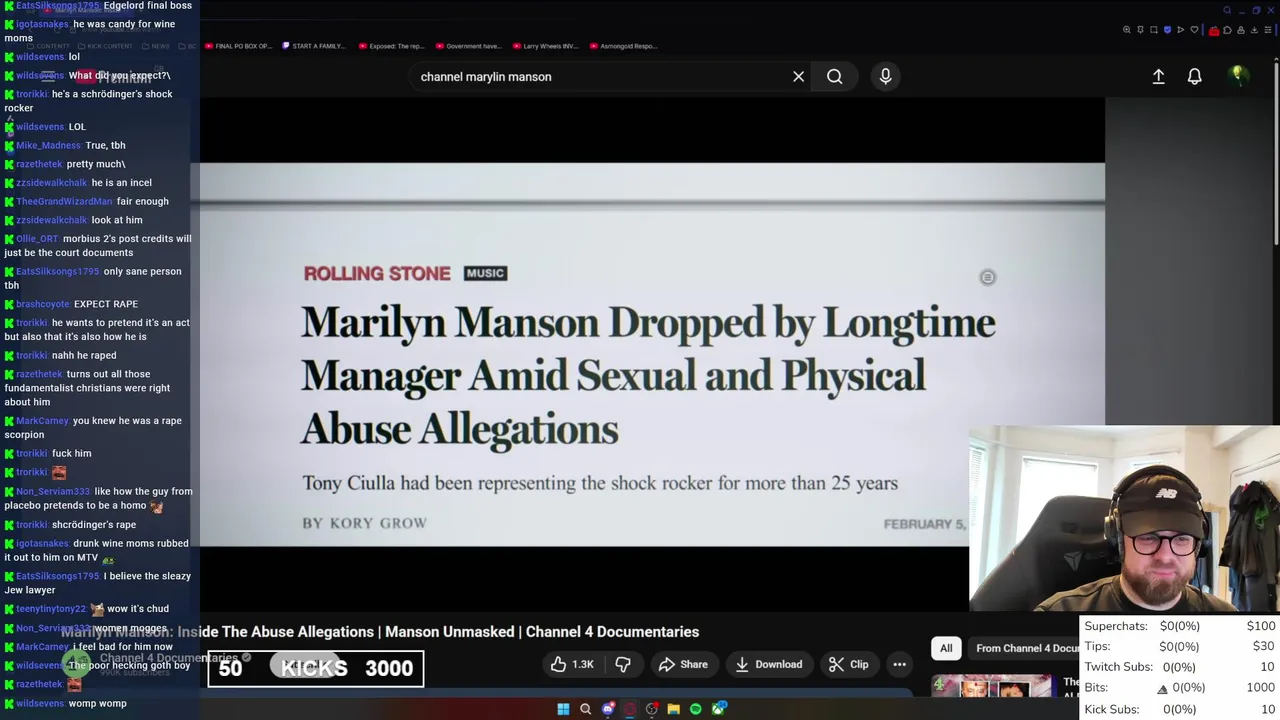Click the Download button under the video
This screenshot has height=720, width=1280.
click(768, 664)
